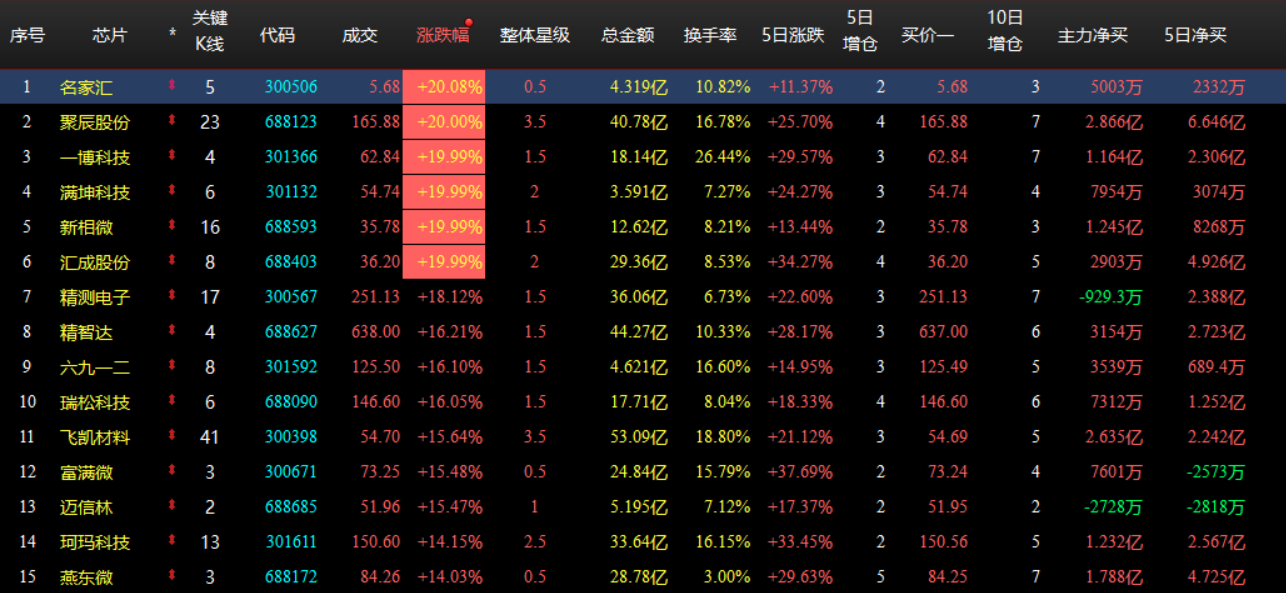1286x593 pixels.
Task: Click stock code 300567
Action: coord(291,297)
